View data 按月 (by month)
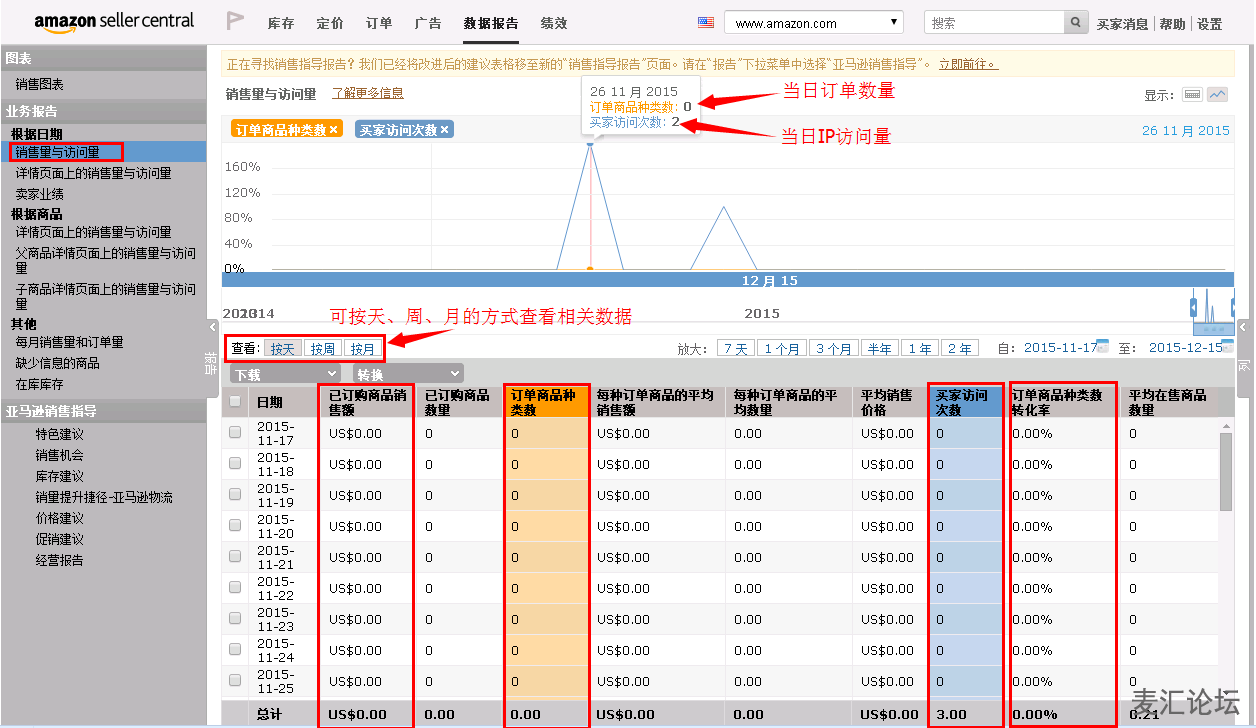 tap(362, 348)
